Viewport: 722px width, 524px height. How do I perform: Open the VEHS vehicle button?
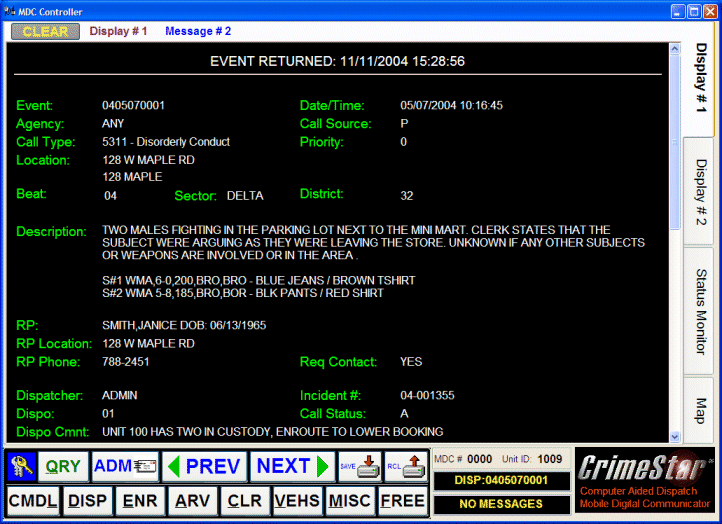(x=297, y=500)
